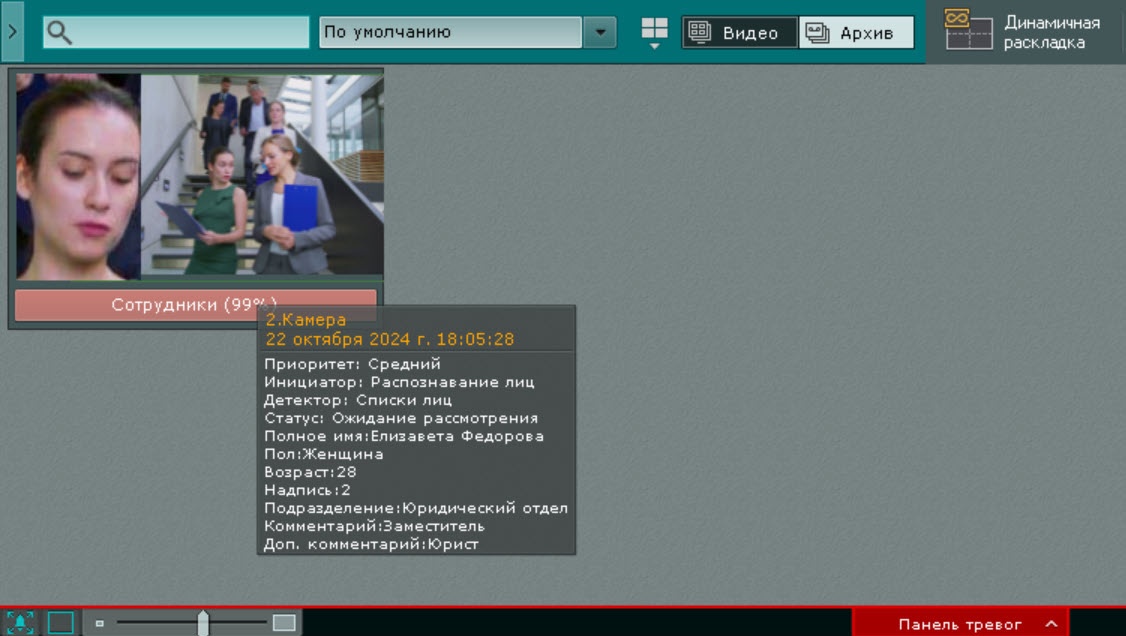Click the magnifier search icon

(x=59, y=32)
